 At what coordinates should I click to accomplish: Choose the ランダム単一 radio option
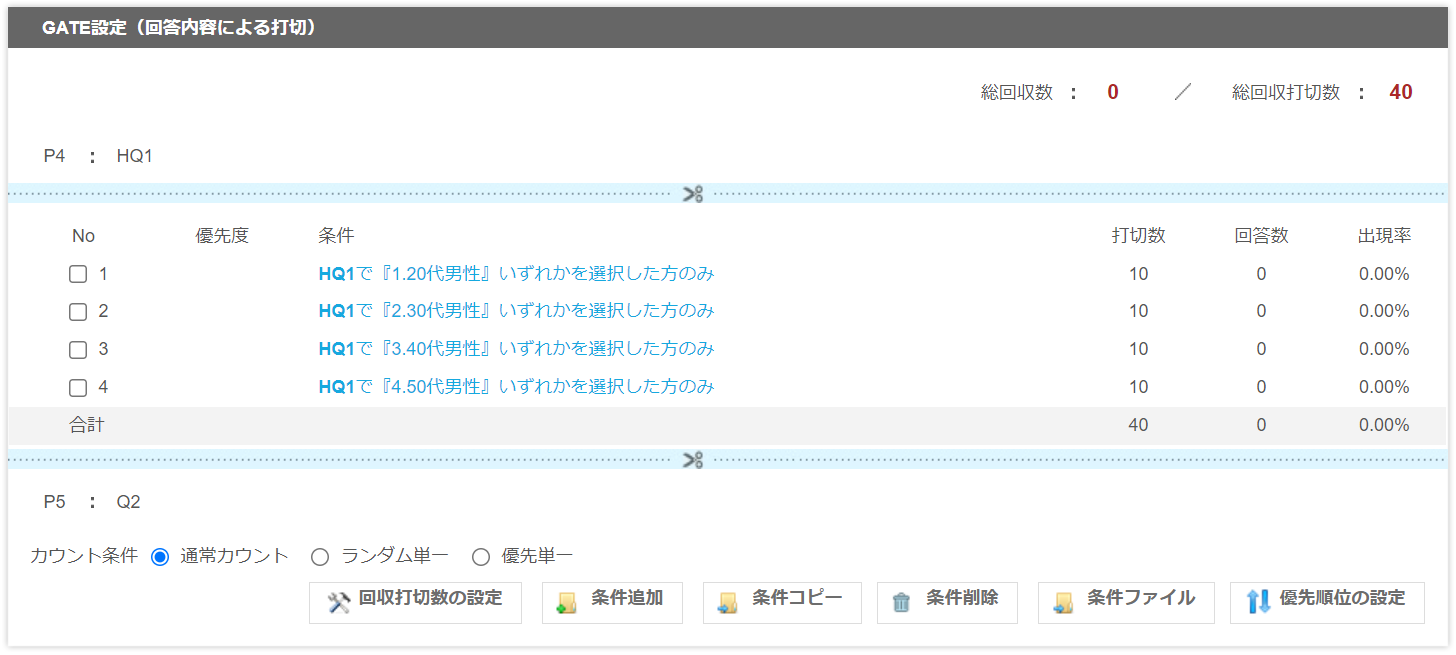click(320, 557)
